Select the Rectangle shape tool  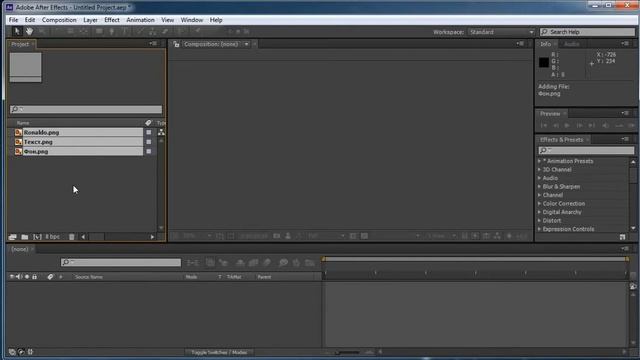click(x=99, y=31)
